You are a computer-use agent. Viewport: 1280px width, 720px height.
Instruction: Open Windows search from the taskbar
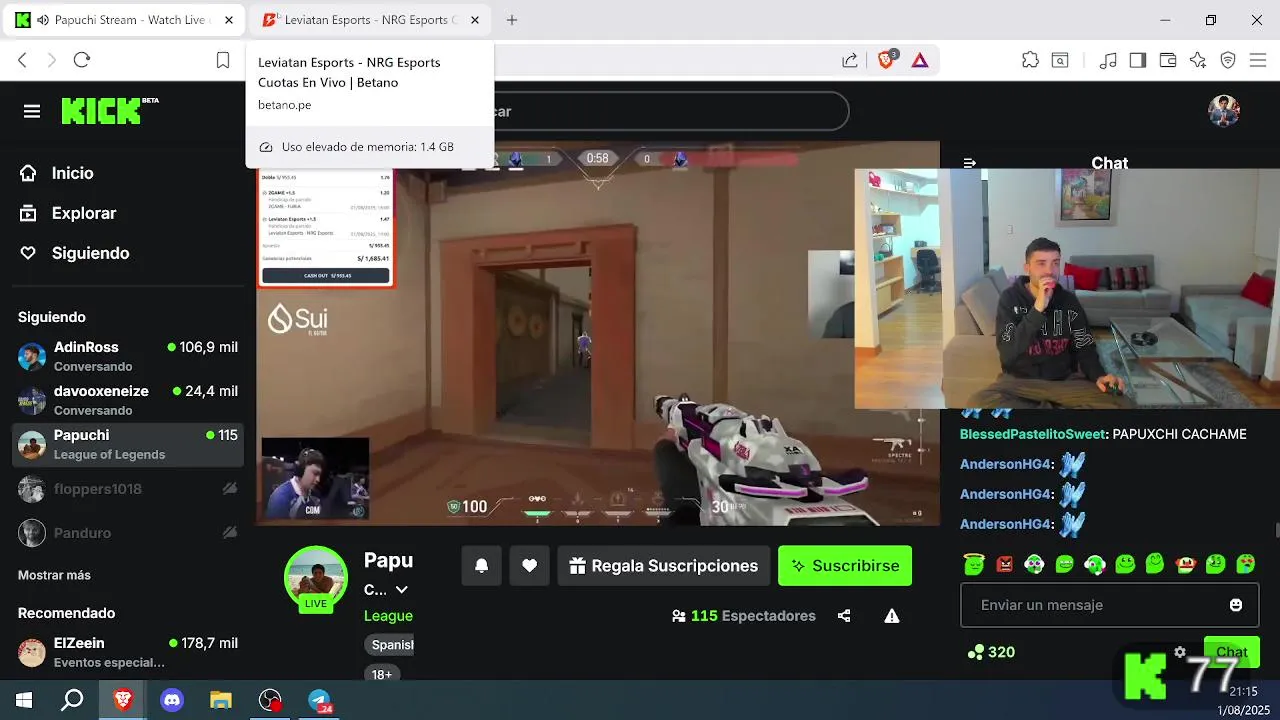coord(72,700)
